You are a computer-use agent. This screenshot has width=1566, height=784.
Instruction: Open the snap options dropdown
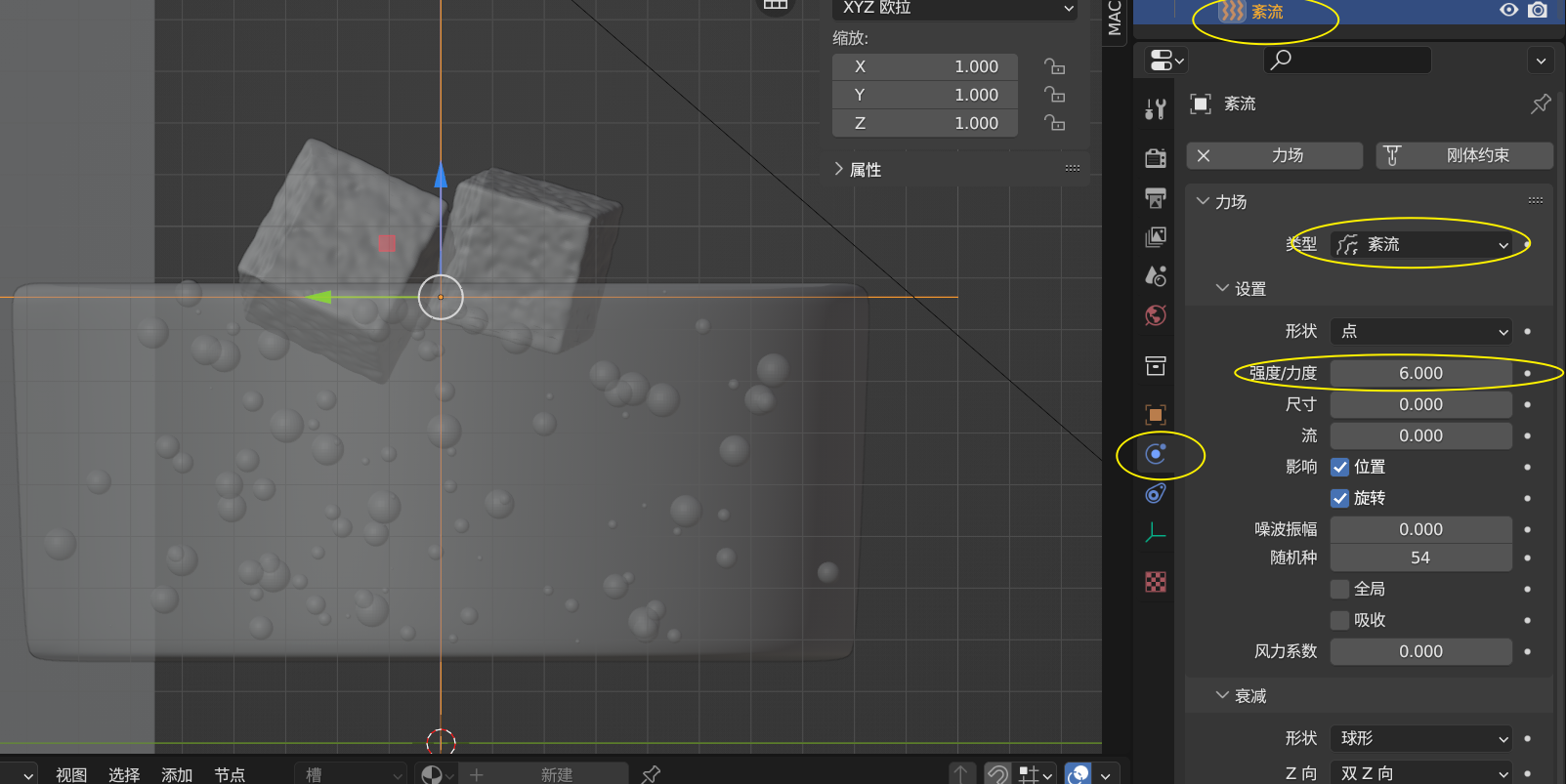click(1035, 774)
